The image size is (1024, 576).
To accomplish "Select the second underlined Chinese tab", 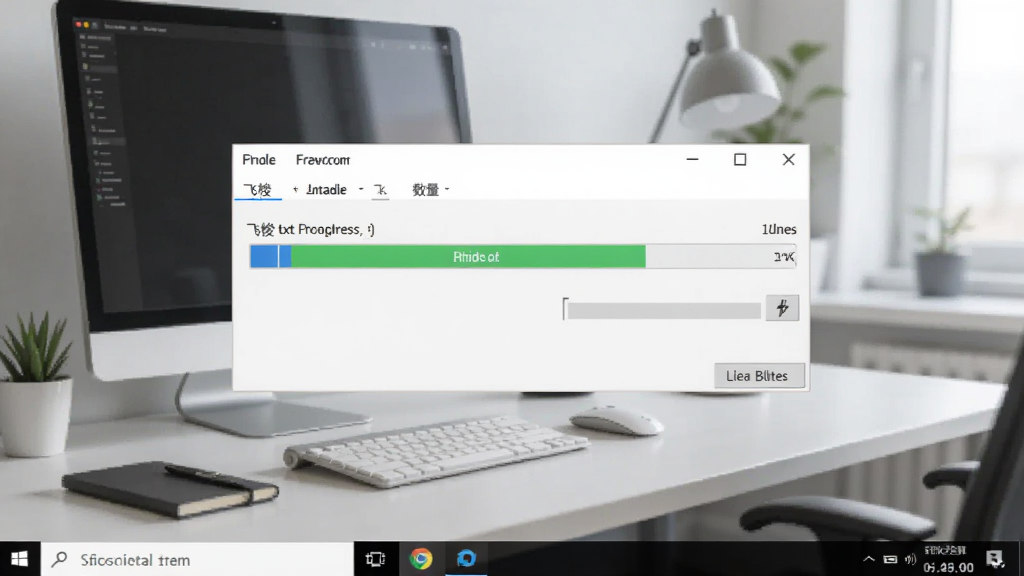I will (x=380, y=190).
